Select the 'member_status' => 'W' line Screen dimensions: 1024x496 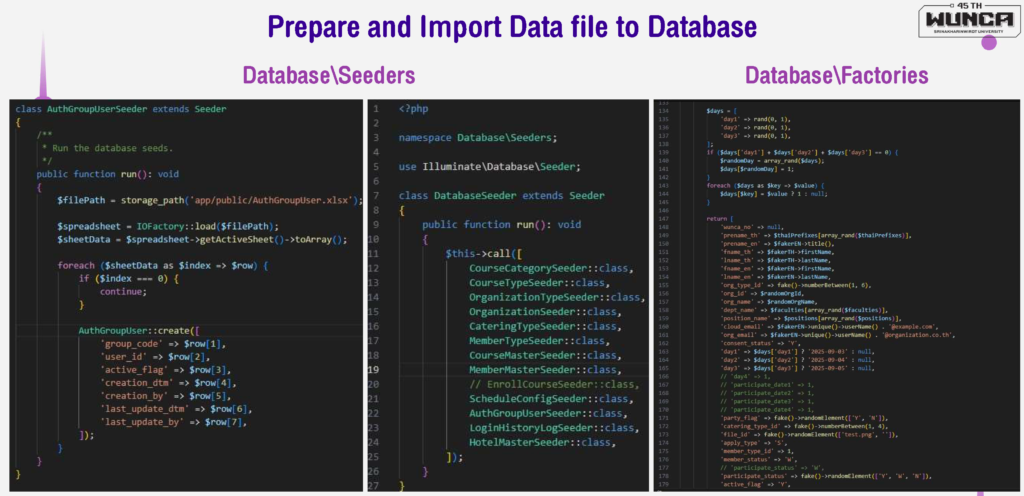point(760,459)
